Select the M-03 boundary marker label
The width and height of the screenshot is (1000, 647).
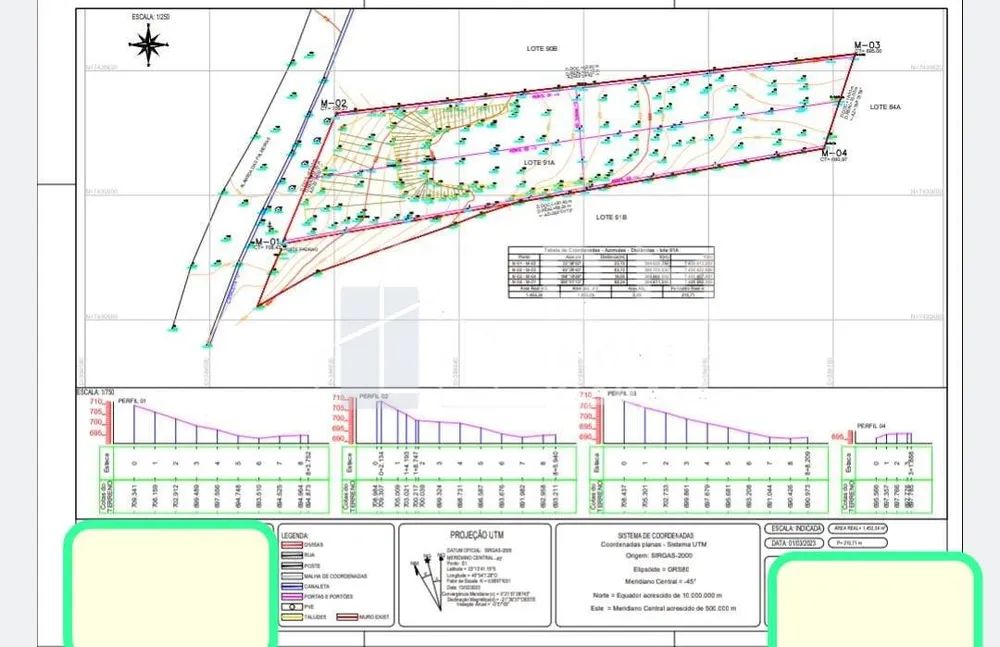point(867,45)
